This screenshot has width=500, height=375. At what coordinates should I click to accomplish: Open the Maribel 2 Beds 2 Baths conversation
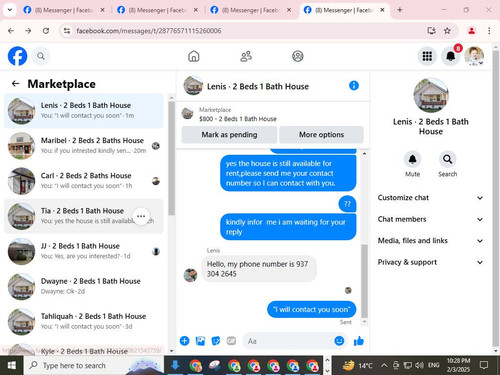tap(84, 146)
